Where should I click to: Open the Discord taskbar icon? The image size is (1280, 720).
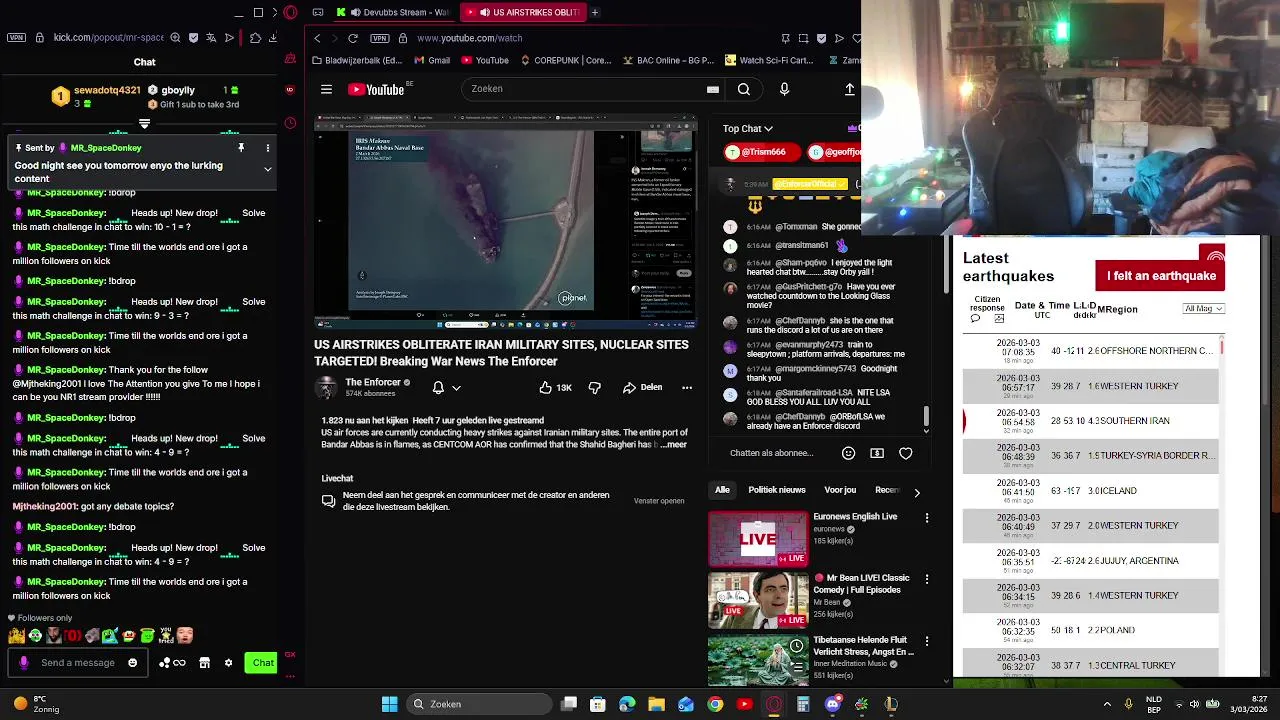832,704
